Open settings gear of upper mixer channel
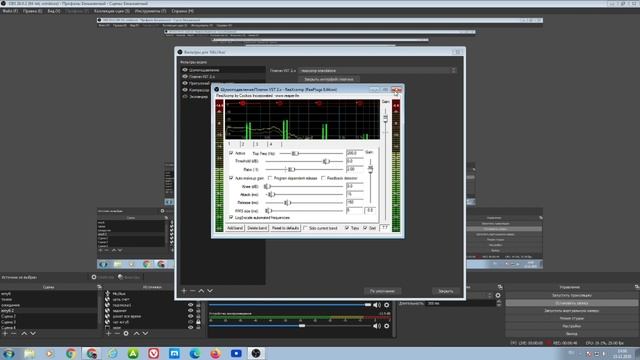 (387, 305)
